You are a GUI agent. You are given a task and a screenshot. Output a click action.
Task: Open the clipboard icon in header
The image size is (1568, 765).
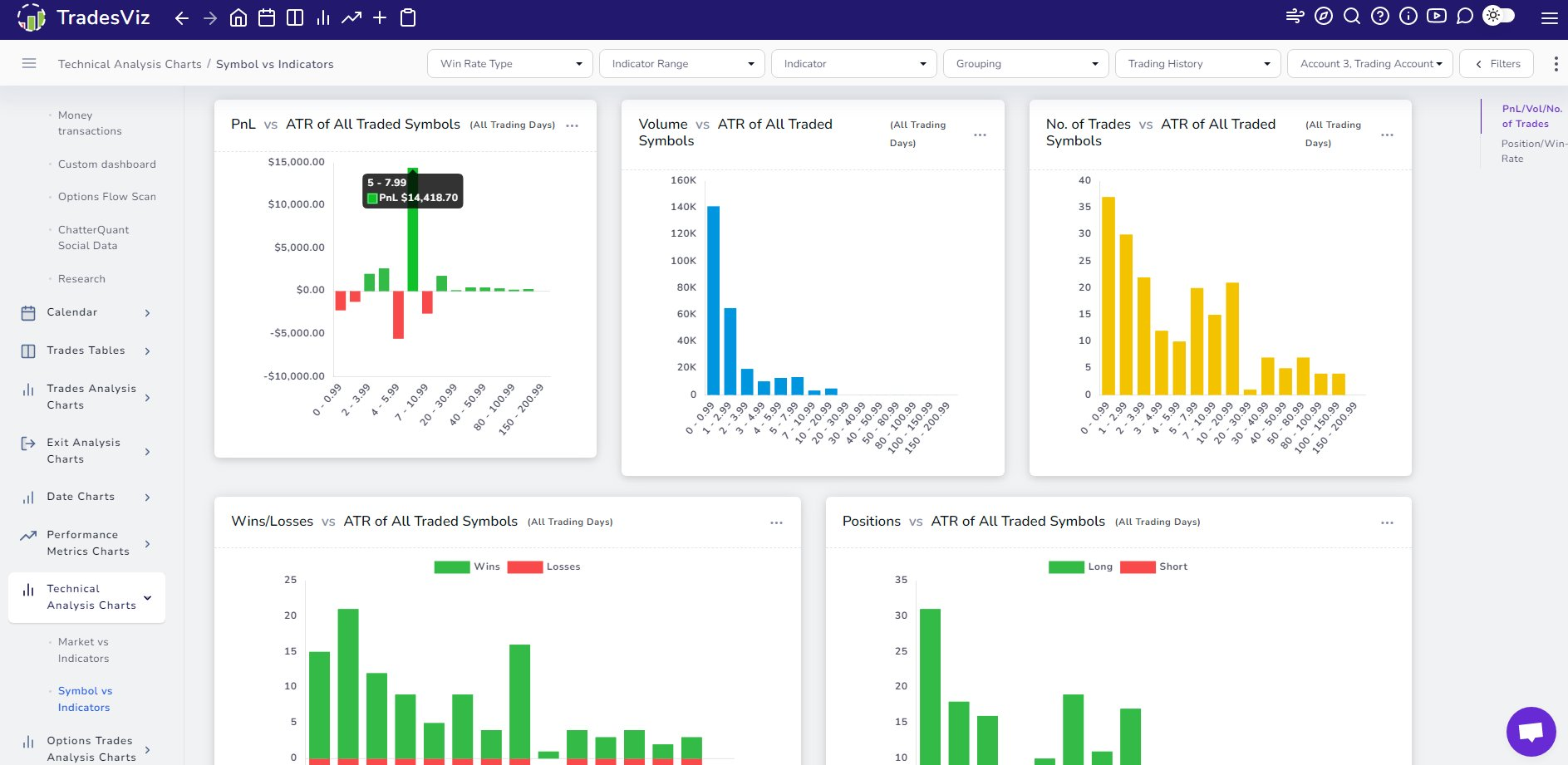[408, 17]
